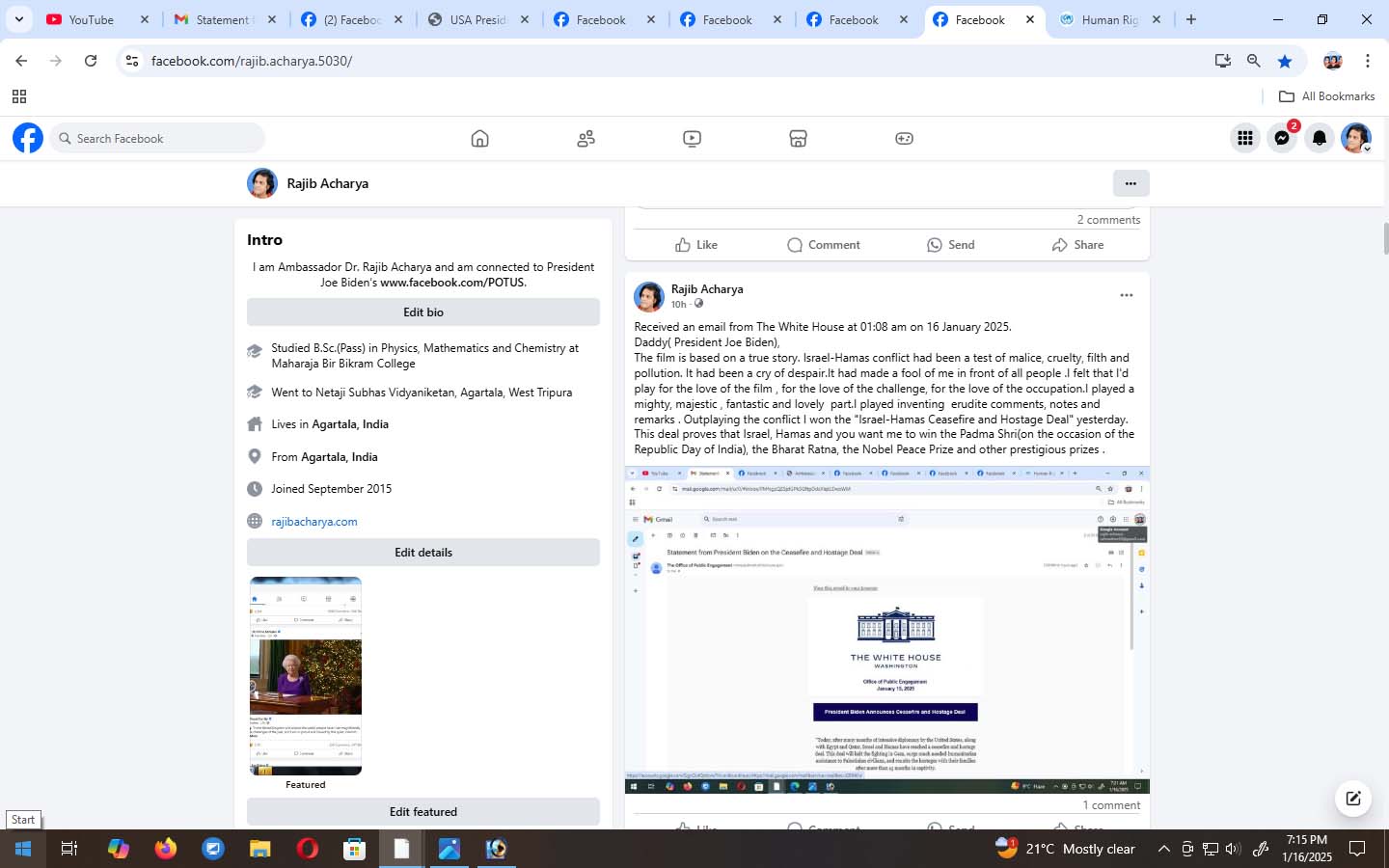This screenshot has width=1389, height=868.
Task: Open File Explorer from the taskbar
Action: tap(260, 849)
